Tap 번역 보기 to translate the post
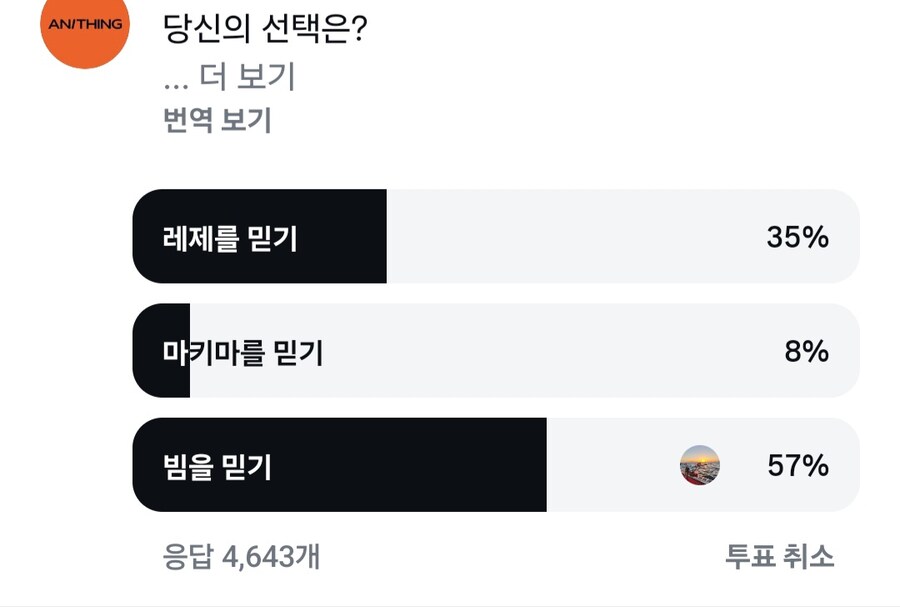Screen dimensions: 900x612 point(217,121)
